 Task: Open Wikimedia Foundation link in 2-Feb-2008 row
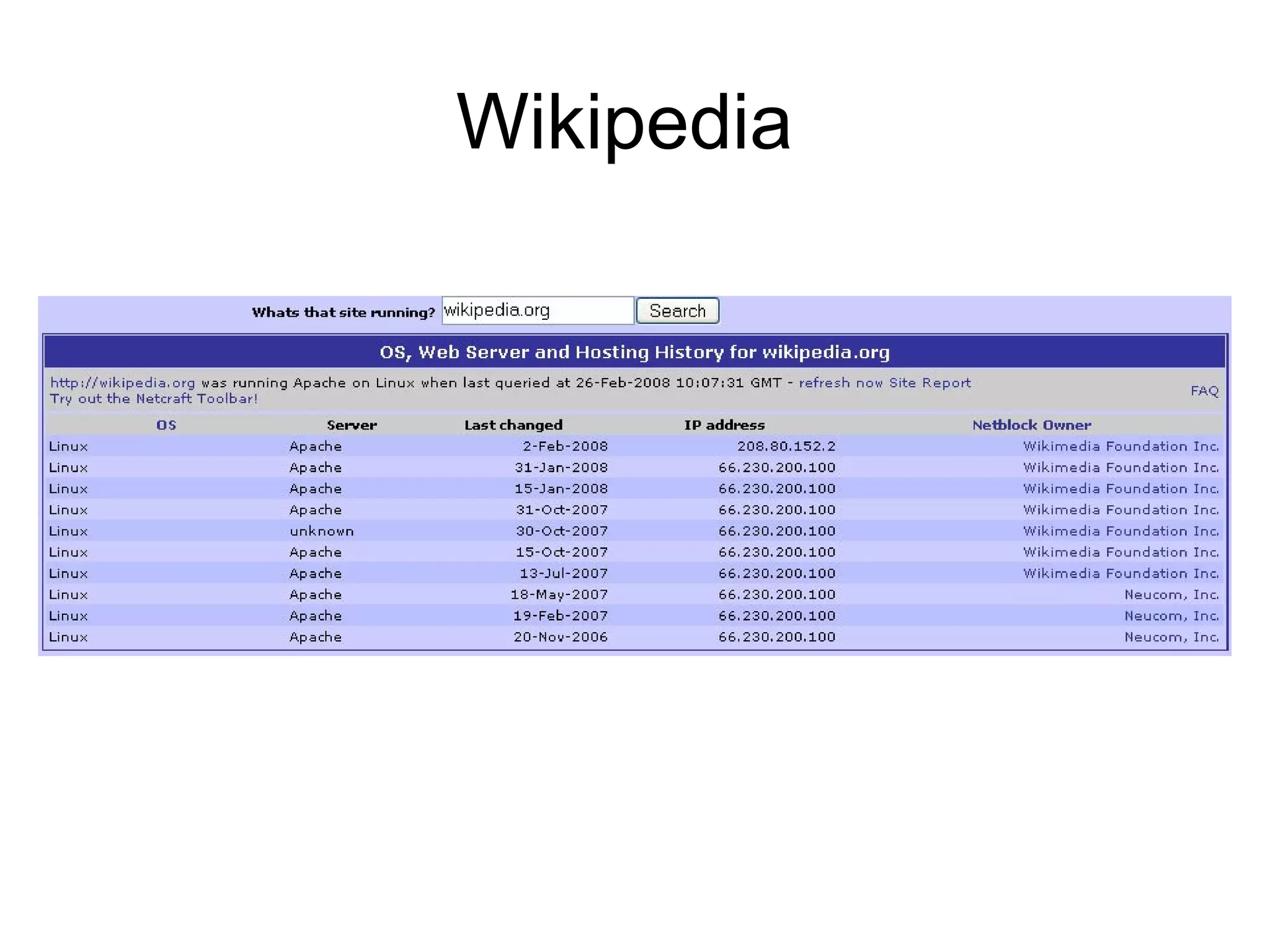click(1121, 446)
